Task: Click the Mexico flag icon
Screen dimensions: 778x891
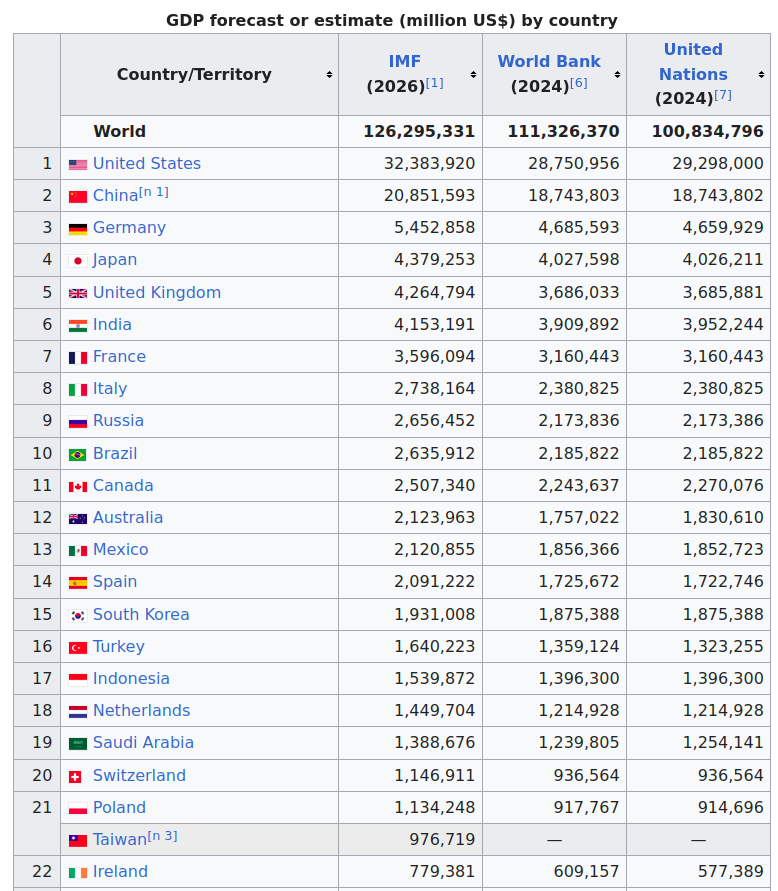Action: click(x=78, y=551)
